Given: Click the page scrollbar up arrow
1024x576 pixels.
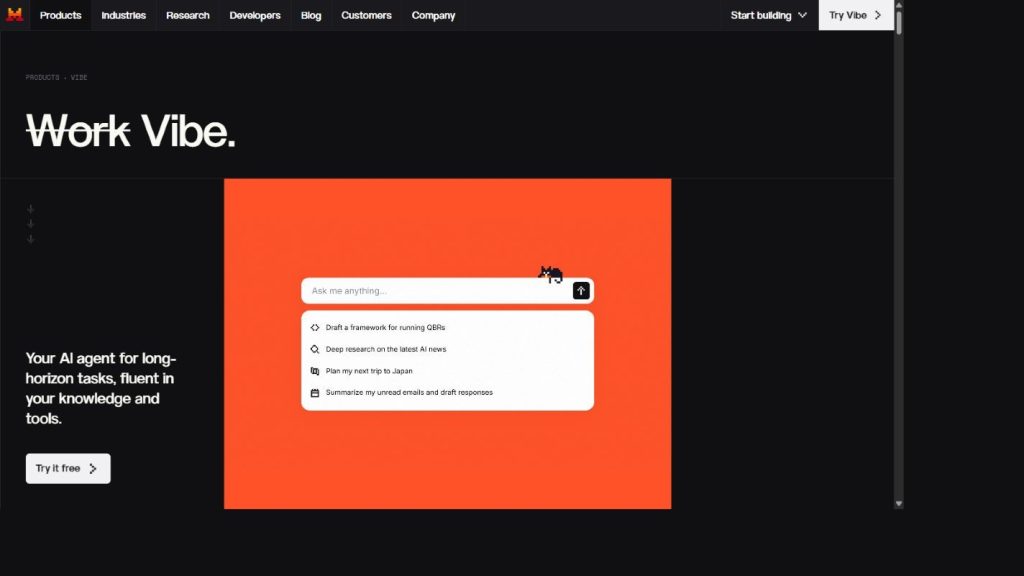Looking at the screenshot, I should point(899,5).
